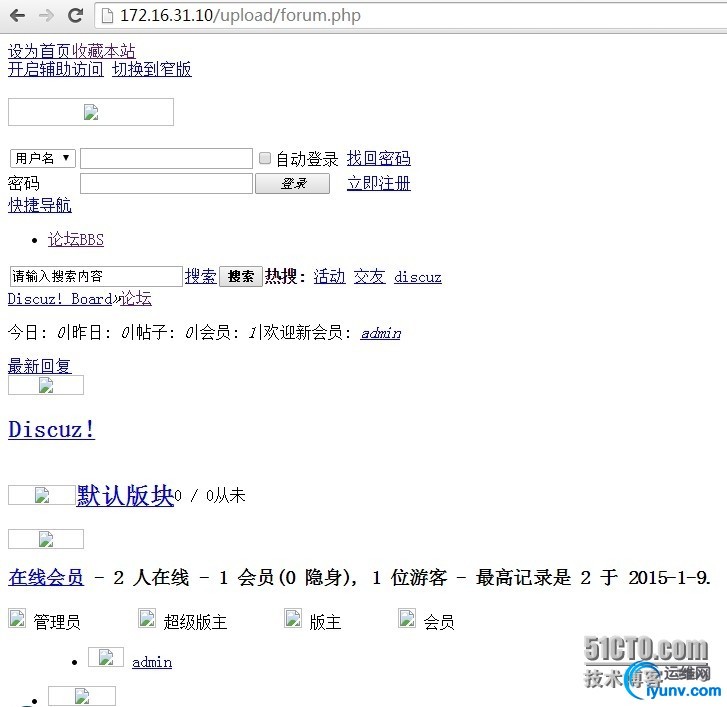Click hot search term 活动

click(x=329, y=276)
